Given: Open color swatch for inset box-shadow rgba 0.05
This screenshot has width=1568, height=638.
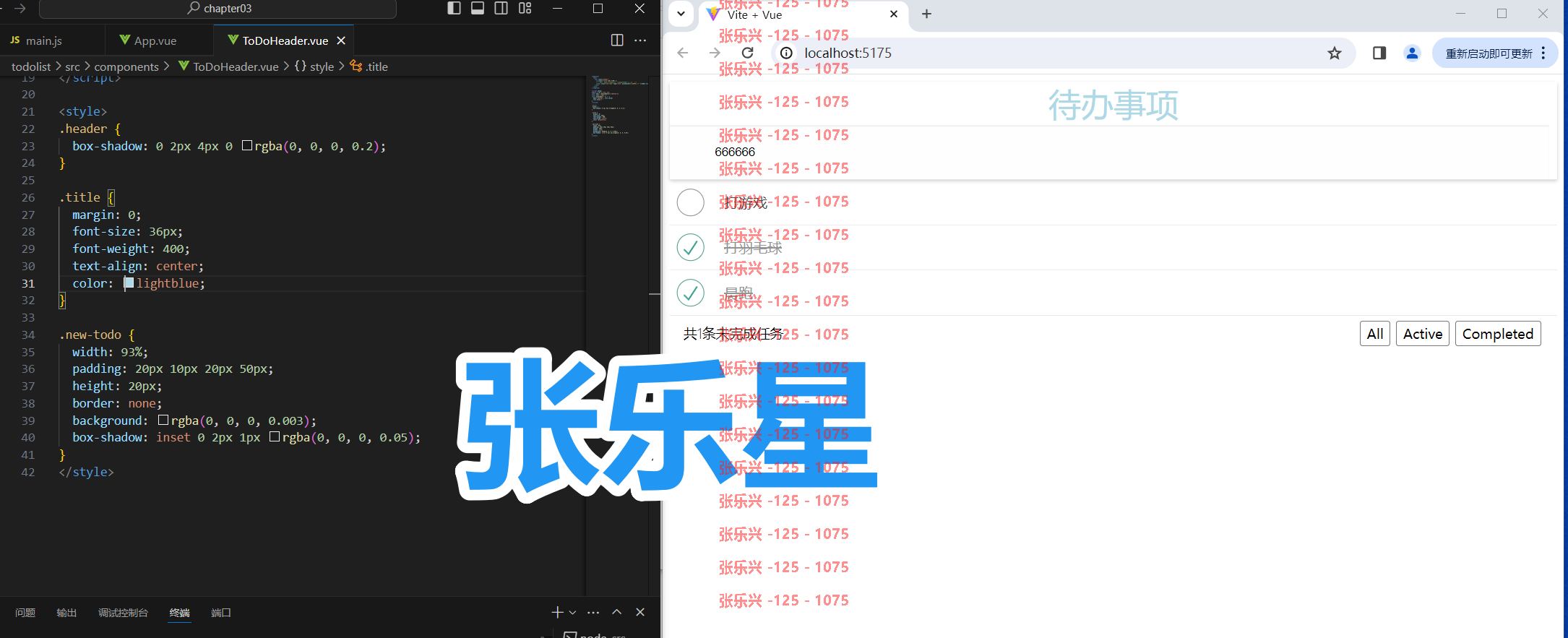Looking at the screenshot, I should point(275,437).
